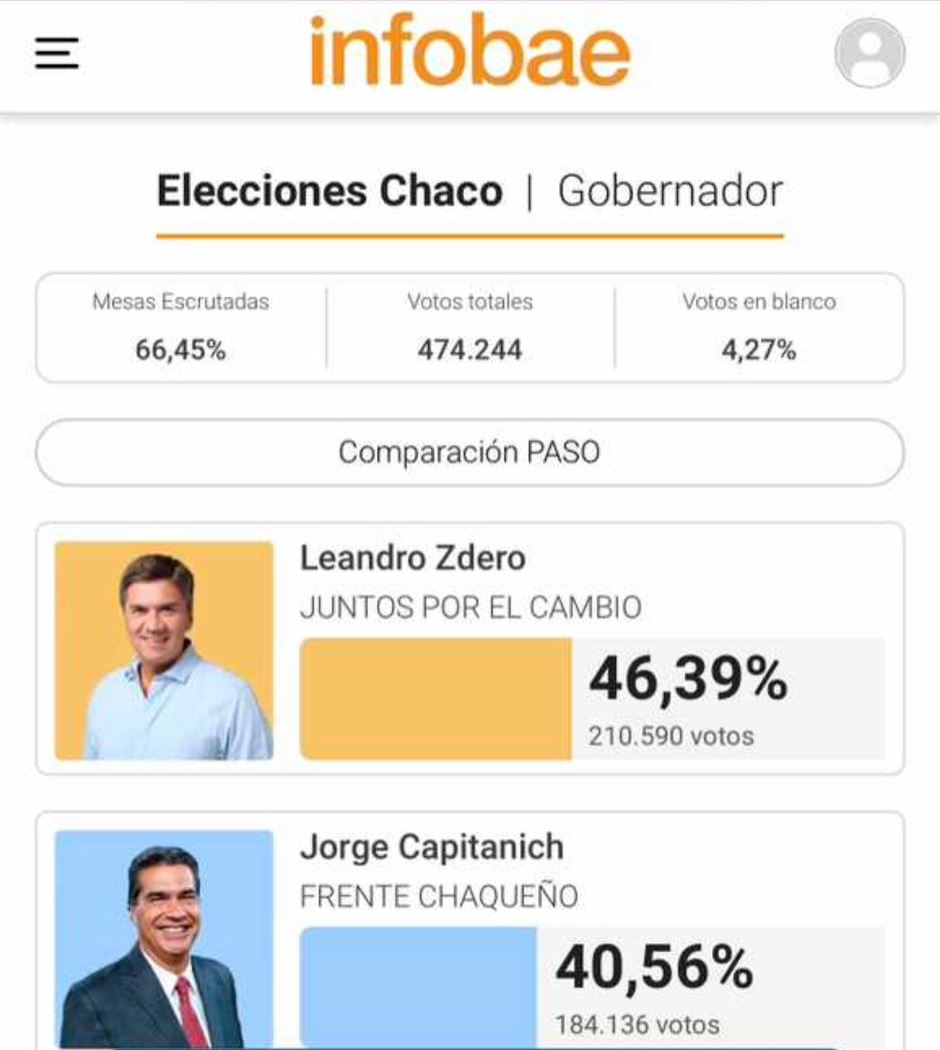Open Leandro Zdero's candidate photo

click(x=164, y=651)
